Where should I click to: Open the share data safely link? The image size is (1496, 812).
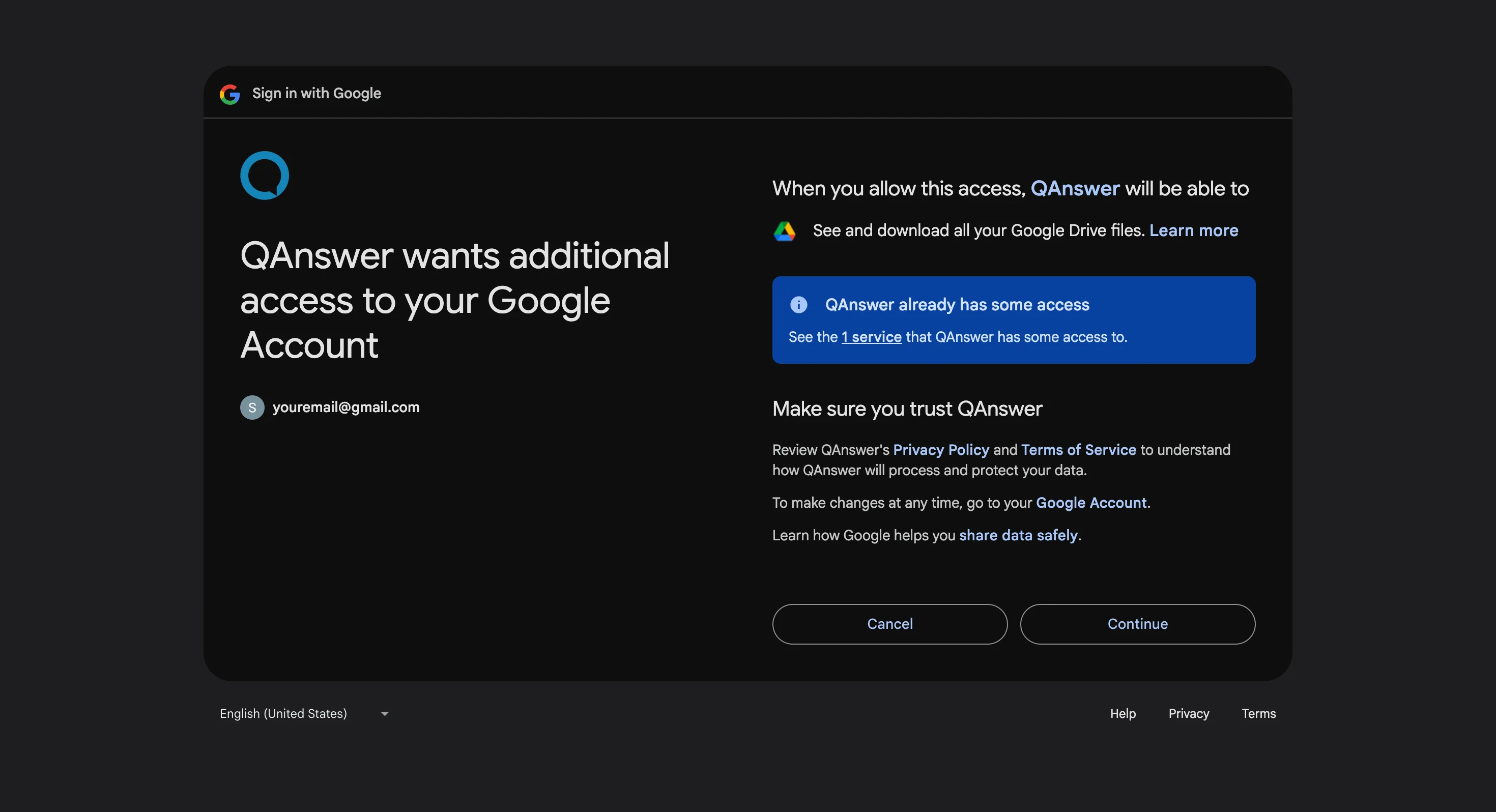[1018, 535]
